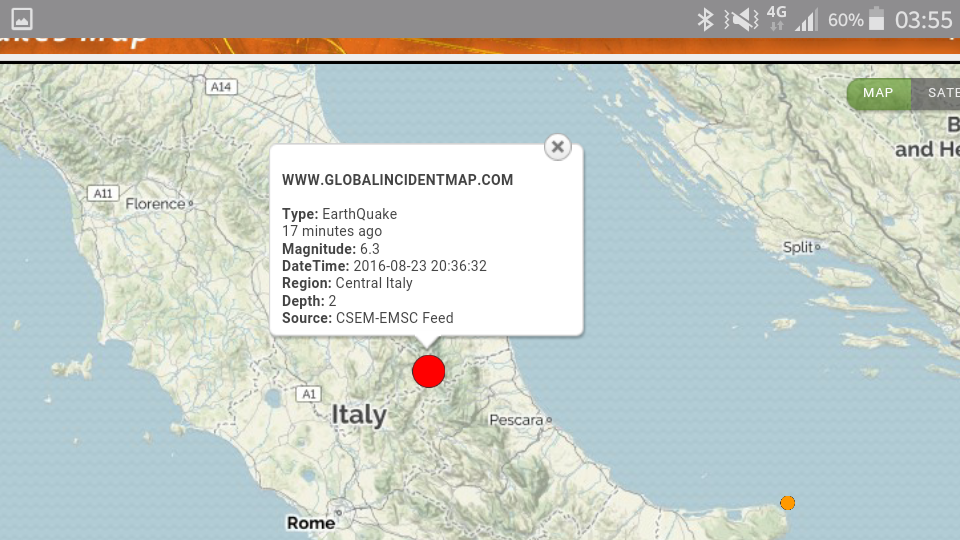Open the picture notification icon in status bar
The image size is (960, 540).
point(21,19)
